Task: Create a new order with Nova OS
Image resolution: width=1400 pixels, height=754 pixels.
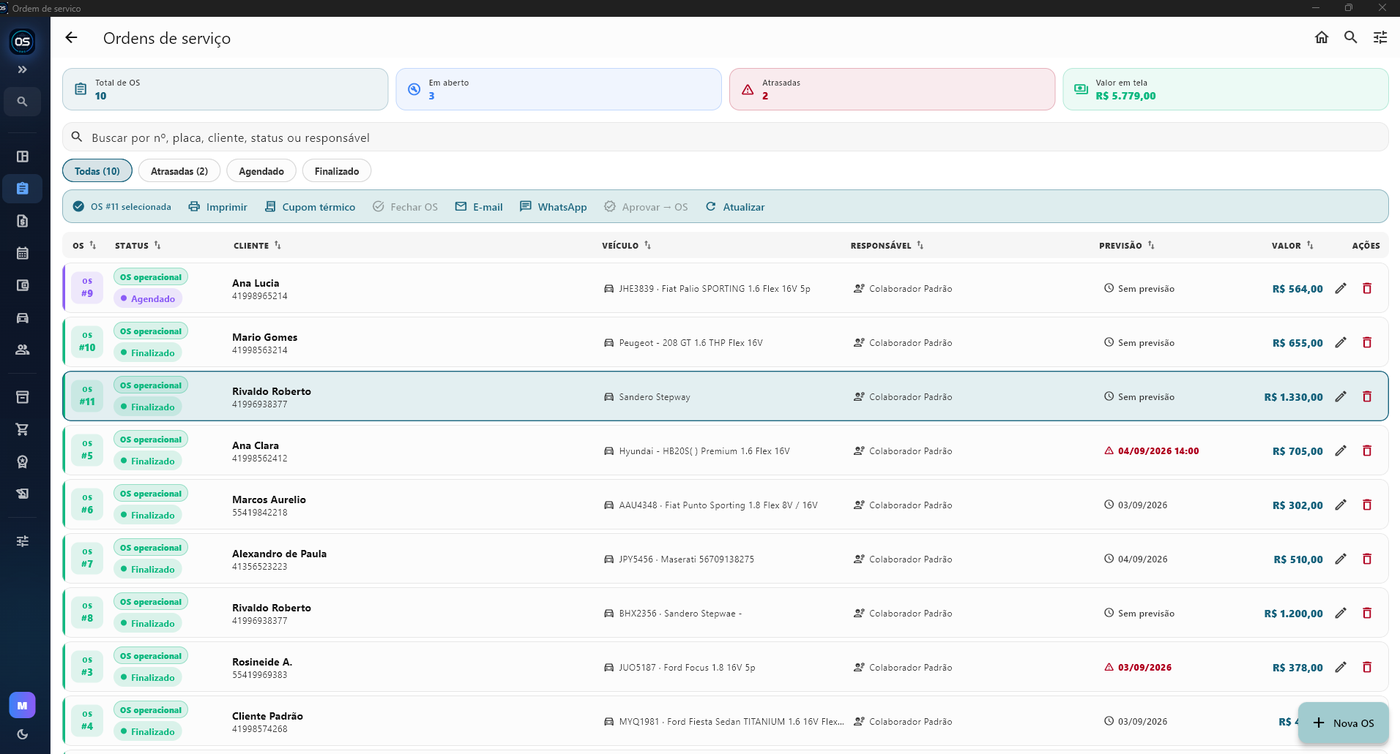Action: tap(1343, 723)
